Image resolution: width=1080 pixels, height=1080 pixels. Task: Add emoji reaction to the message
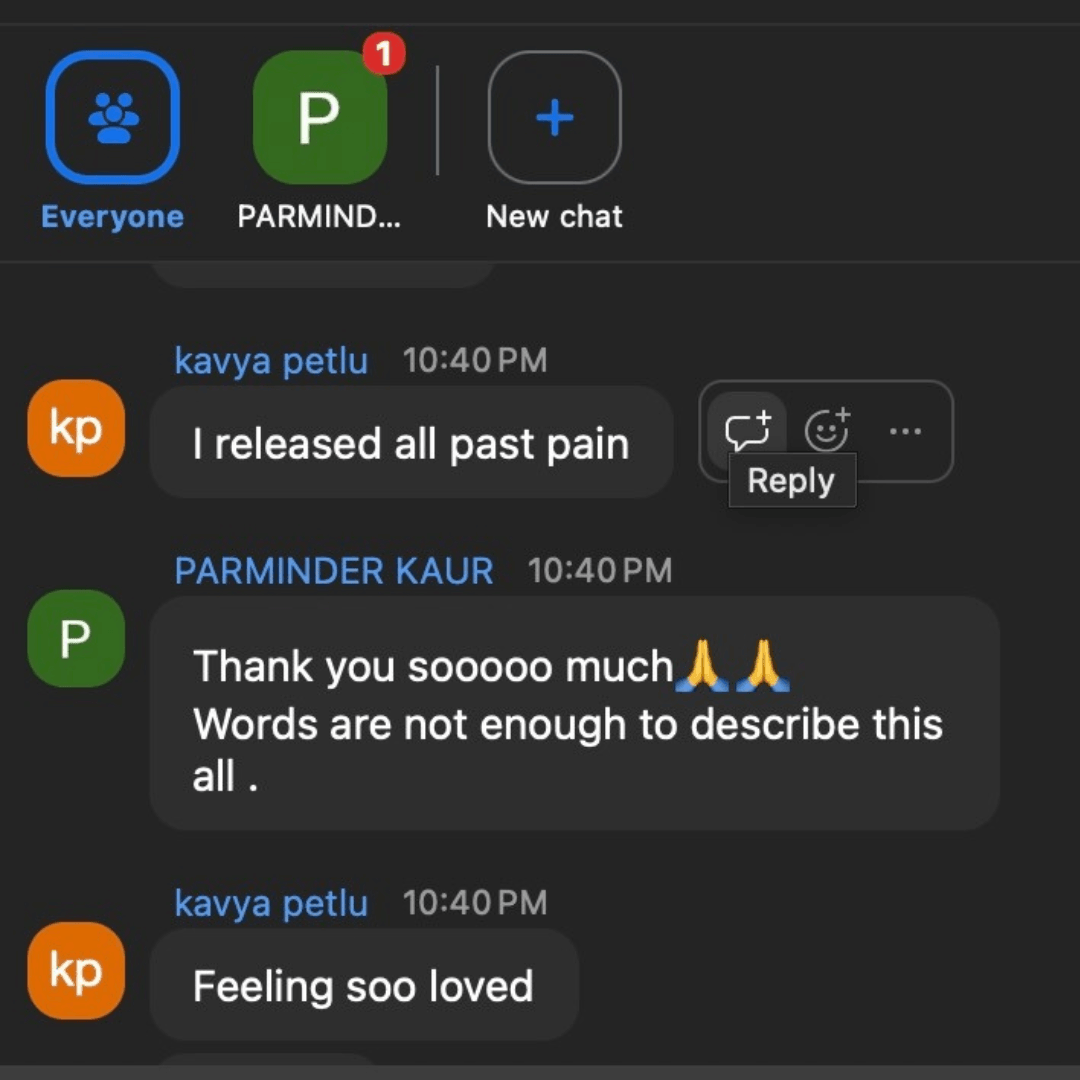tap(827, 430)
